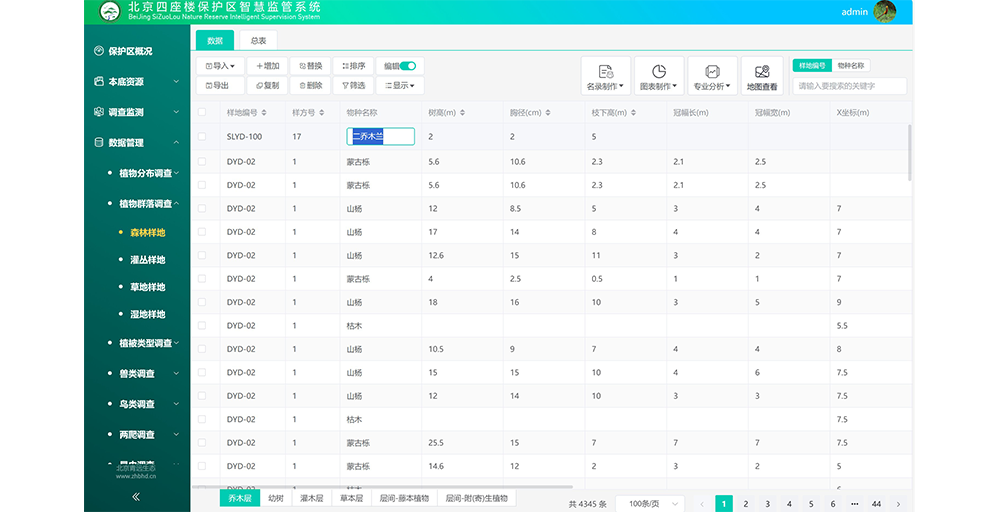Collapse the 数据管理 menu chevron
1000x512 pixels.
point(176,143)
